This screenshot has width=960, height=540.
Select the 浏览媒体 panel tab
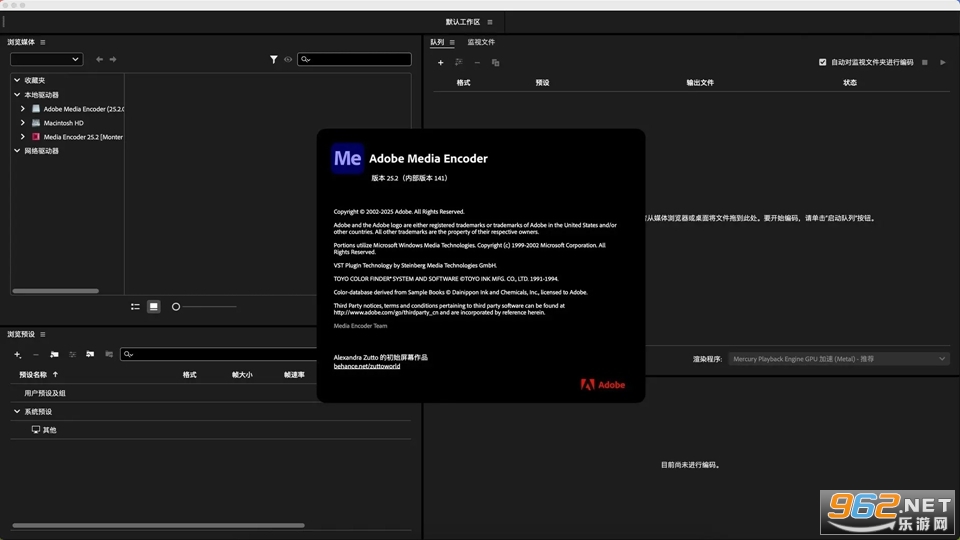[21, 42]
